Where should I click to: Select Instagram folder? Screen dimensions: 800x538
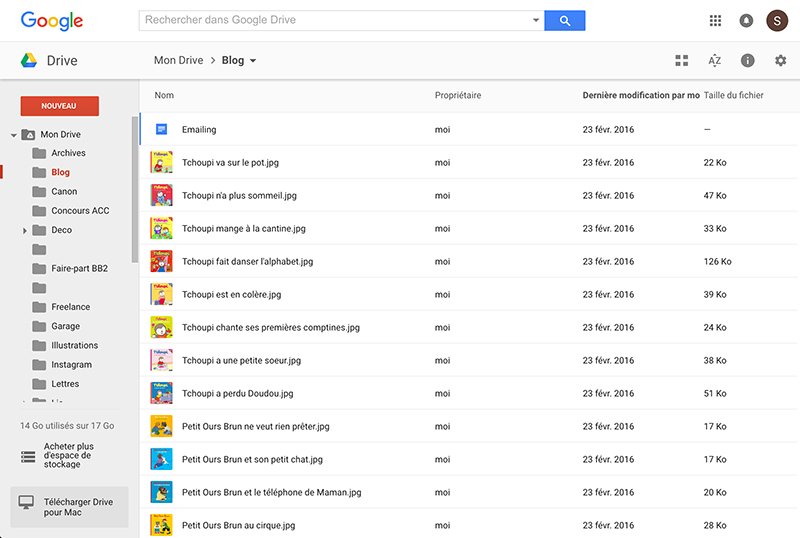tap(71, 365)
